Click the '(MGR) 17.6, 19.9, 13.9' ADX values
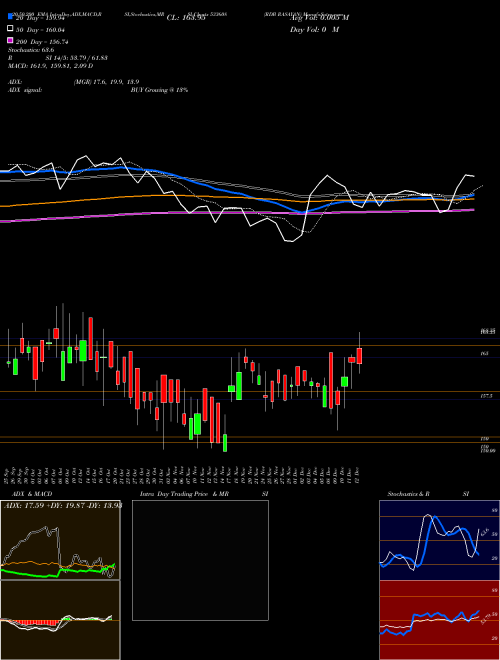 coord(106,82)
